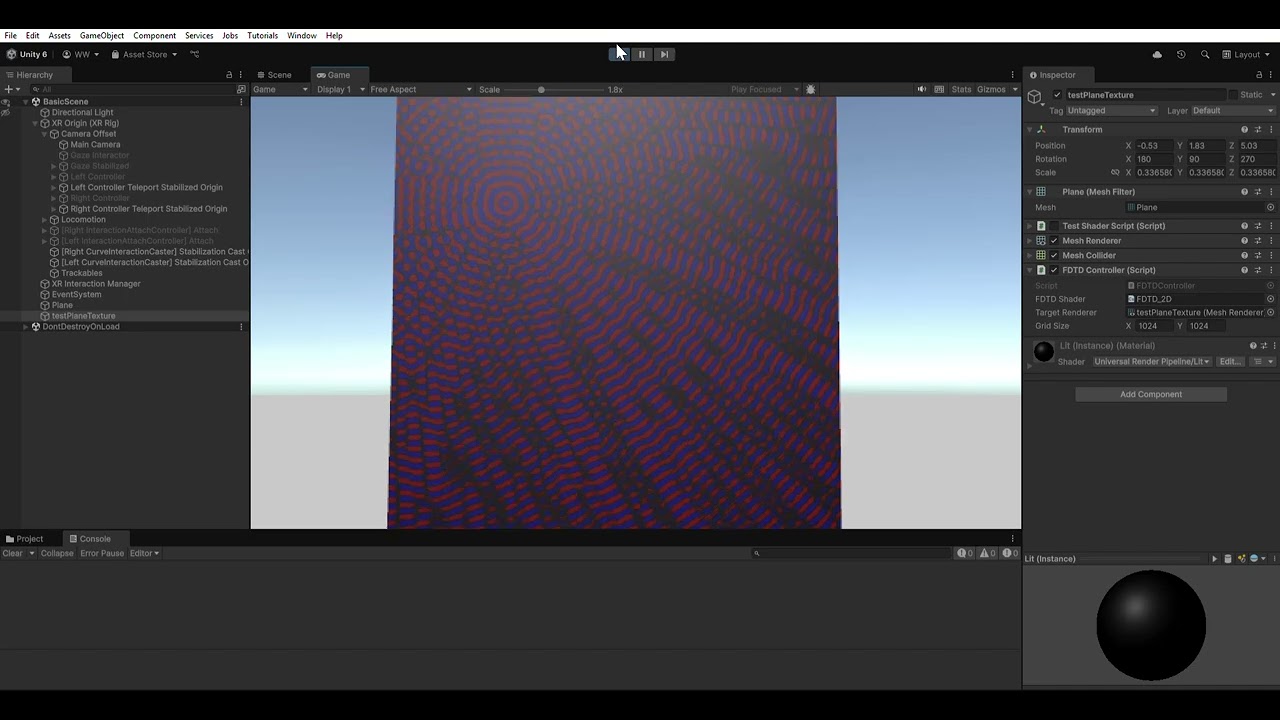Switch to the Project tab
This screenshot has height=720, width=1280.
(25, 539)
